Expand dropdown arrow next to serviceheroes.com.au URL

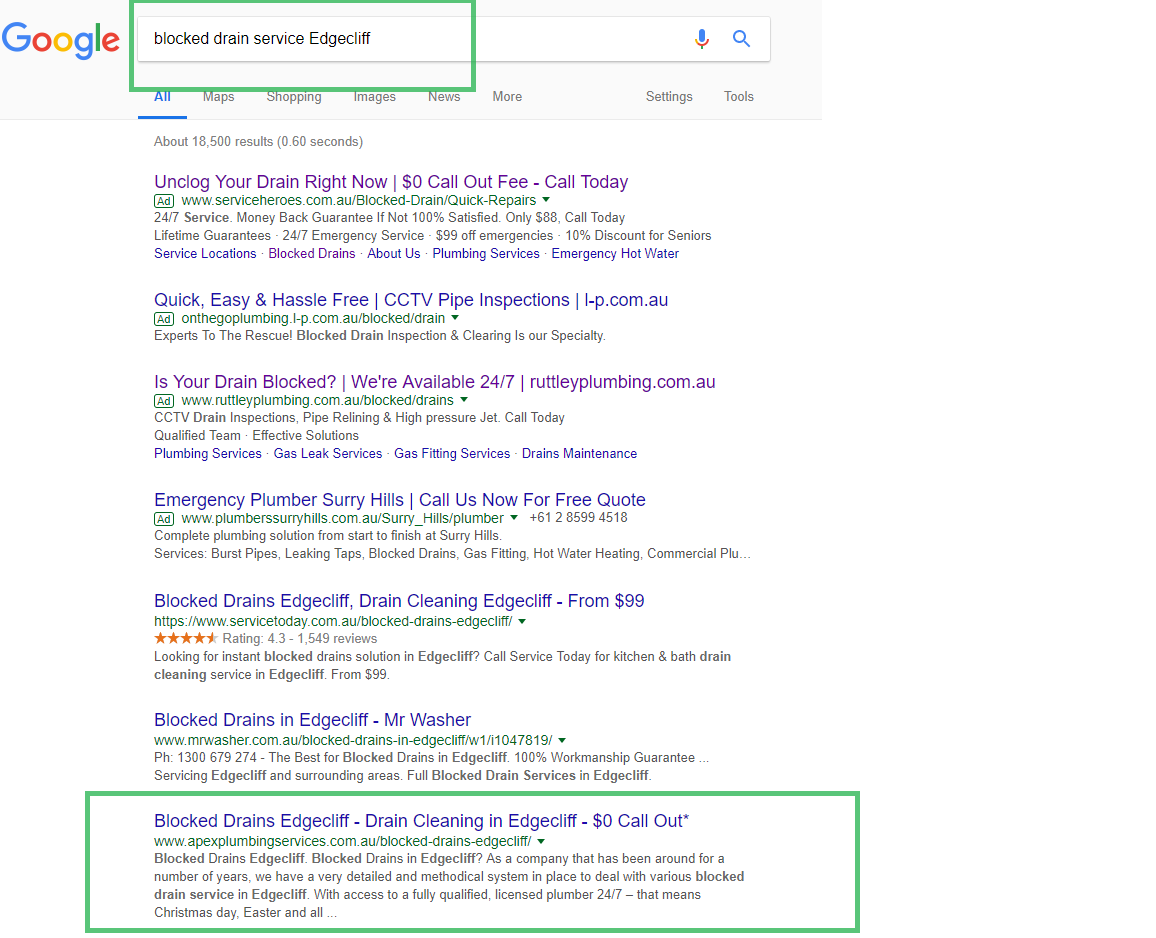[x=546, y=200]
